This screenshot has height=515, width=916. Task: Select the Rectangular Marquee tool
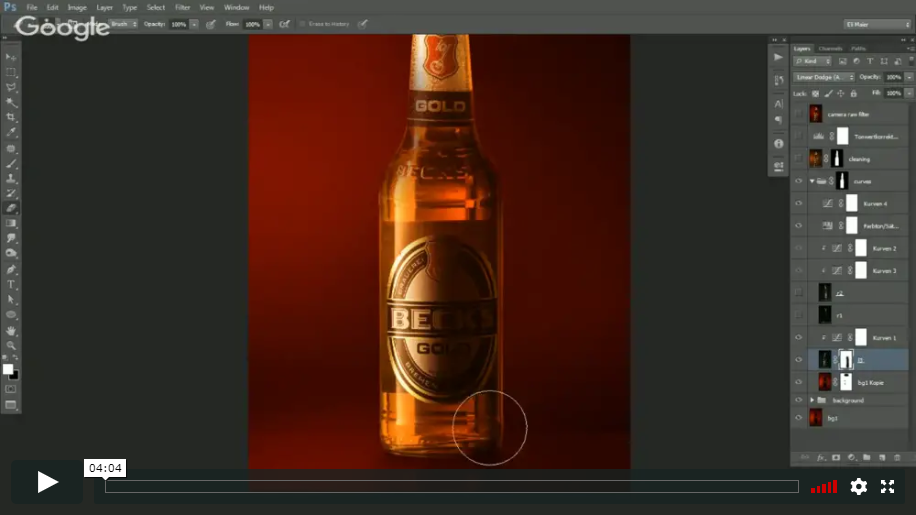[11, 72]
